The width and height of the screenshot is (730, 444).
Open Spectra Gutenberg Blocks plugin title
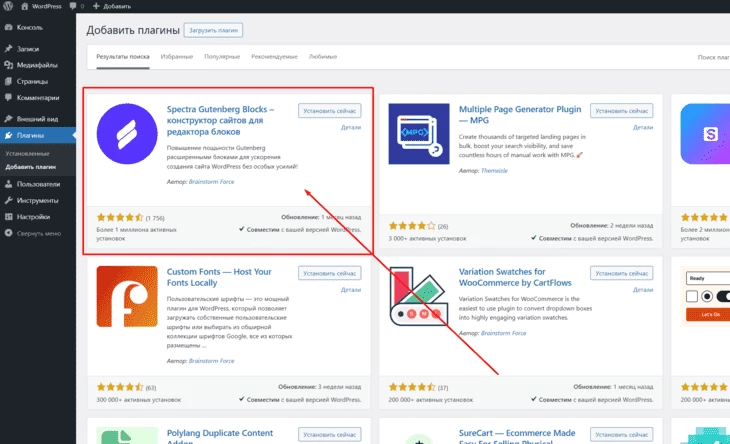point(220,120)
